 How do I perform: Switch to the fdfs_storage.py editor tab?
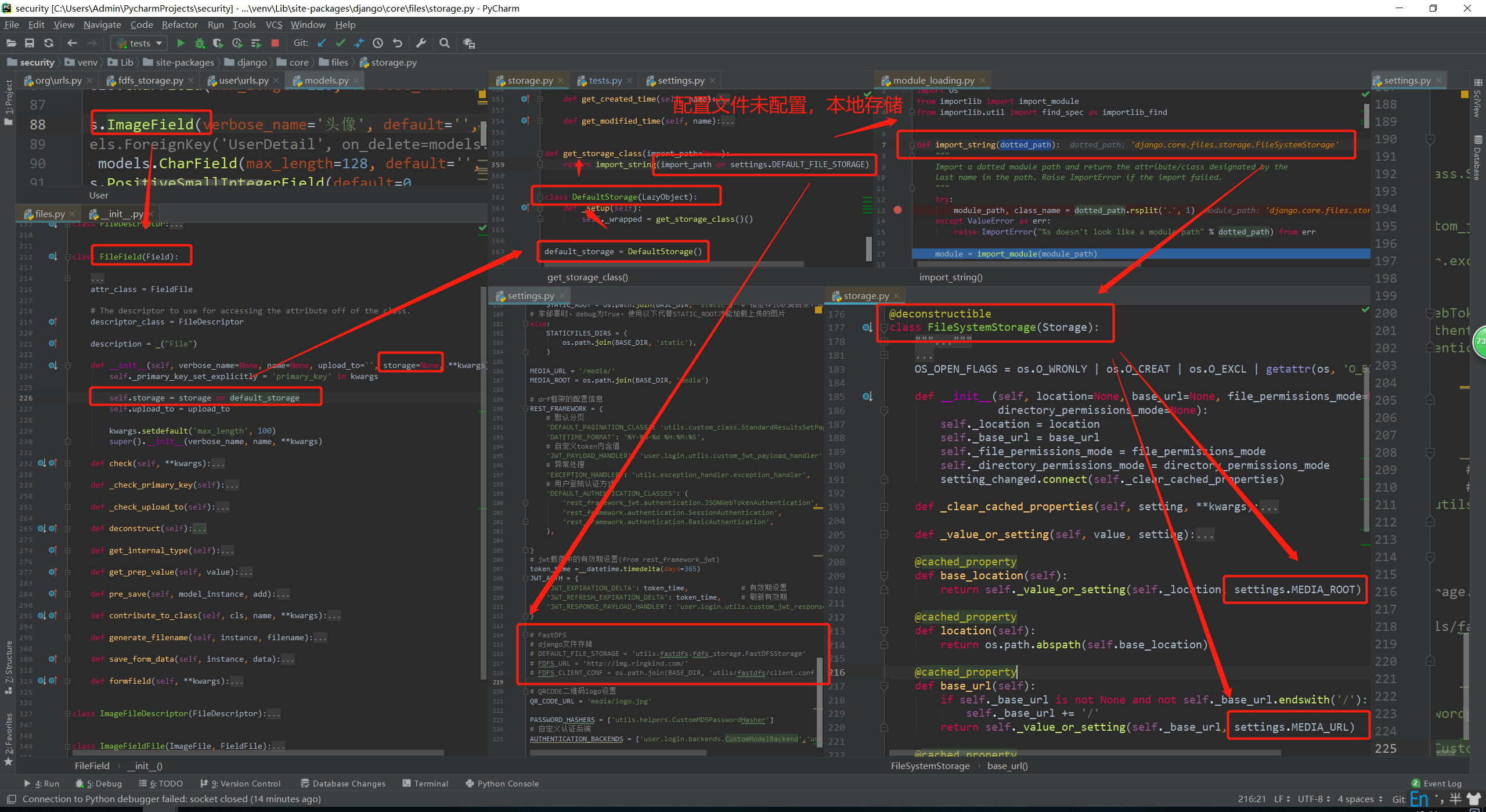(150, 80)
